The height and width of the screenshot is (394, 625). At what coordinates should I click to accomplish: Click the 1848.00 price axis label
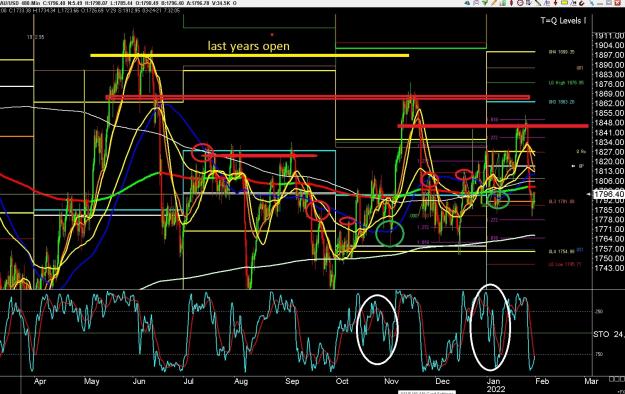pos(609,123)
